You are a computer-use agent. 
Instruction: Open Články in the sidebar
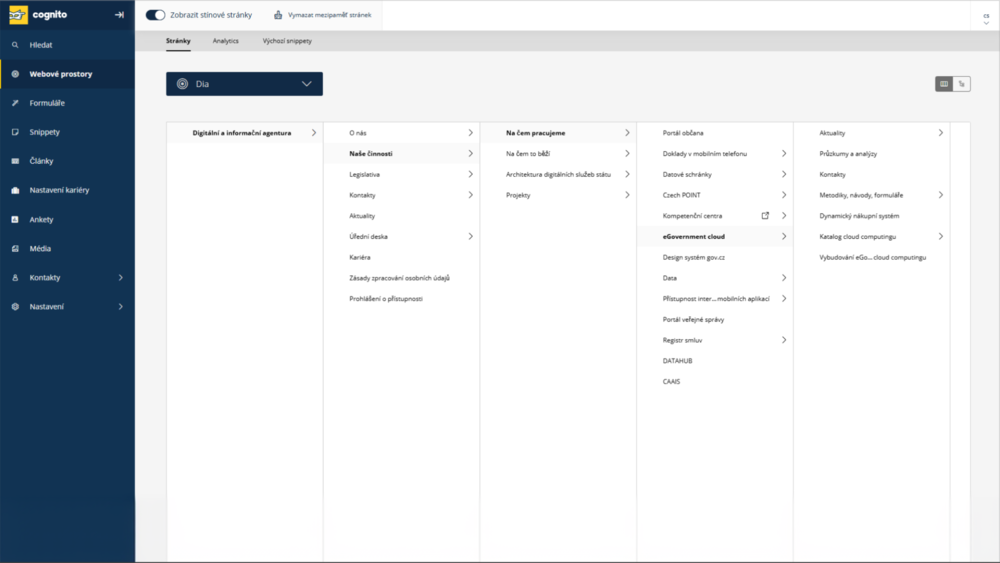point(41,161)
